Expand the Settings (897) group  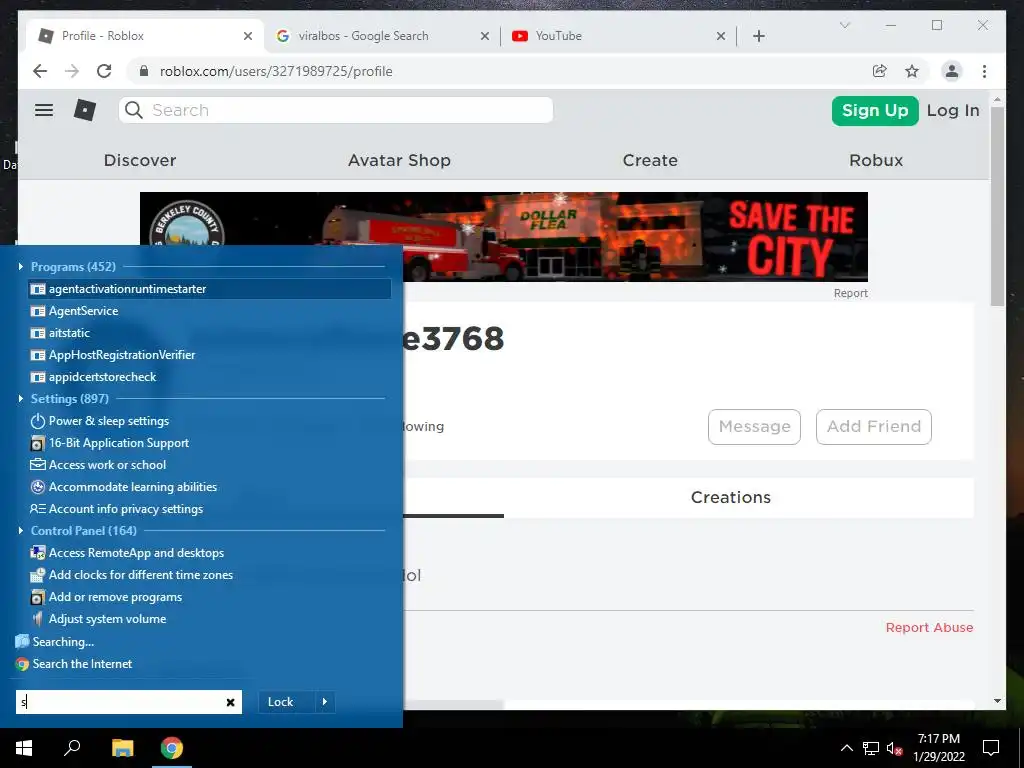click(x=21, y=398)
